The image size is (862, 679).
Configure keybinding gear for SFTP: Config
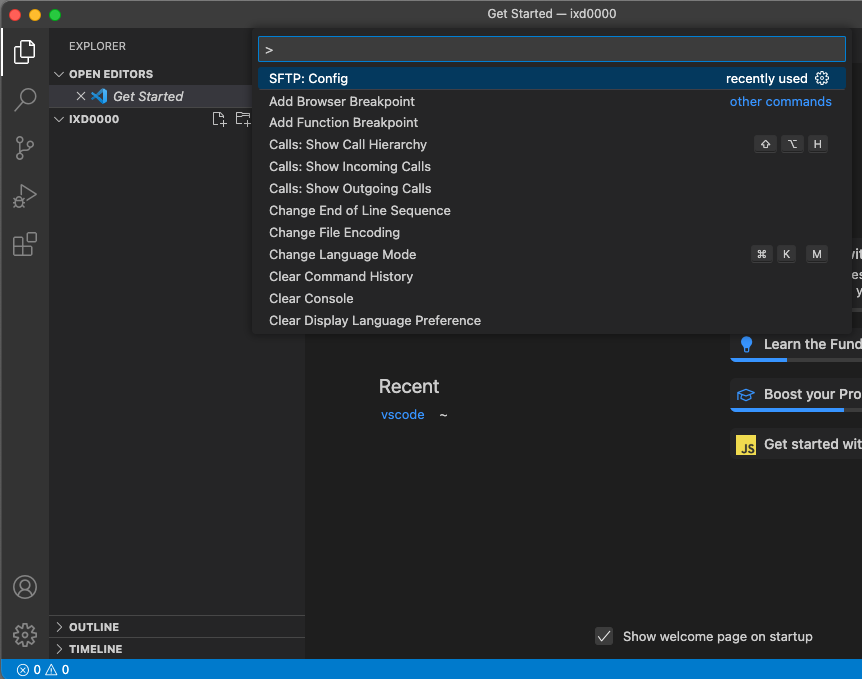click(822, 78)
